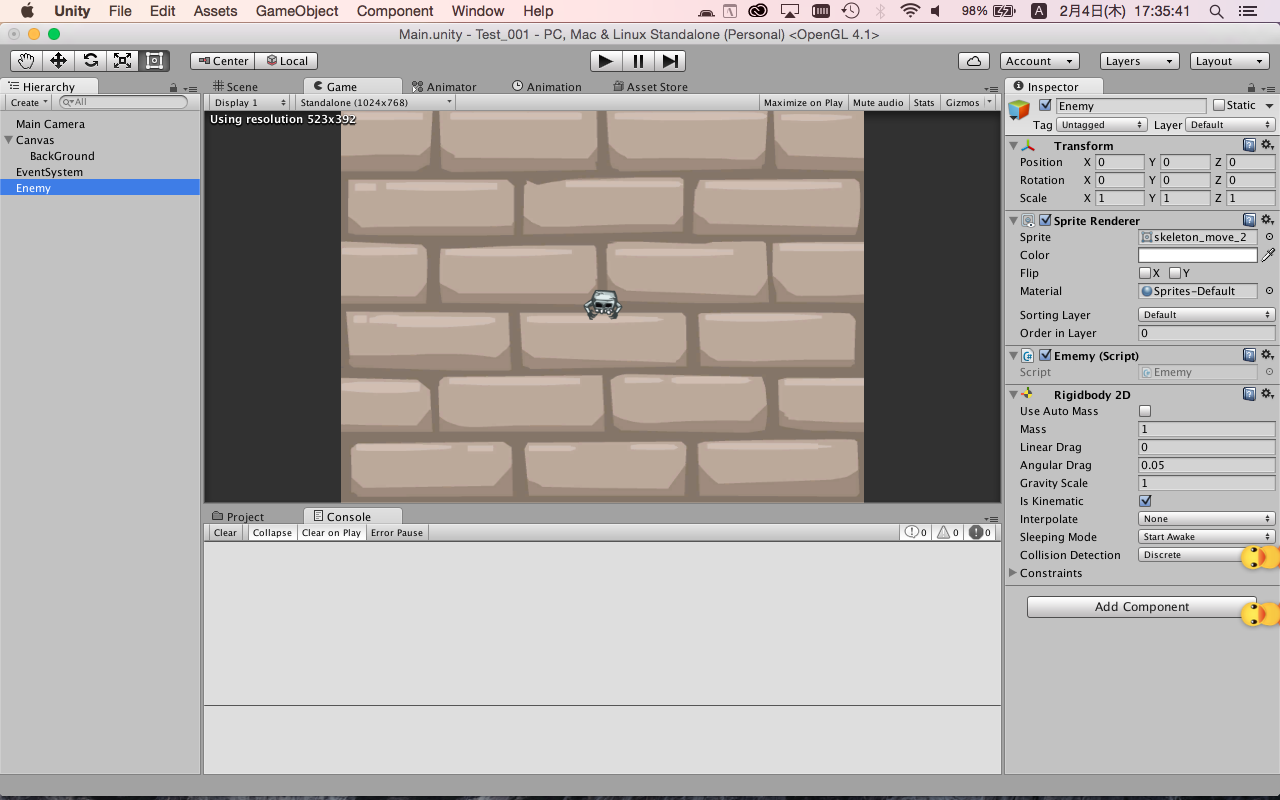This screenshot has width=1280, height=800.
Task: Open Rigidbody 2D help icon
Action: click(1249, 394)
